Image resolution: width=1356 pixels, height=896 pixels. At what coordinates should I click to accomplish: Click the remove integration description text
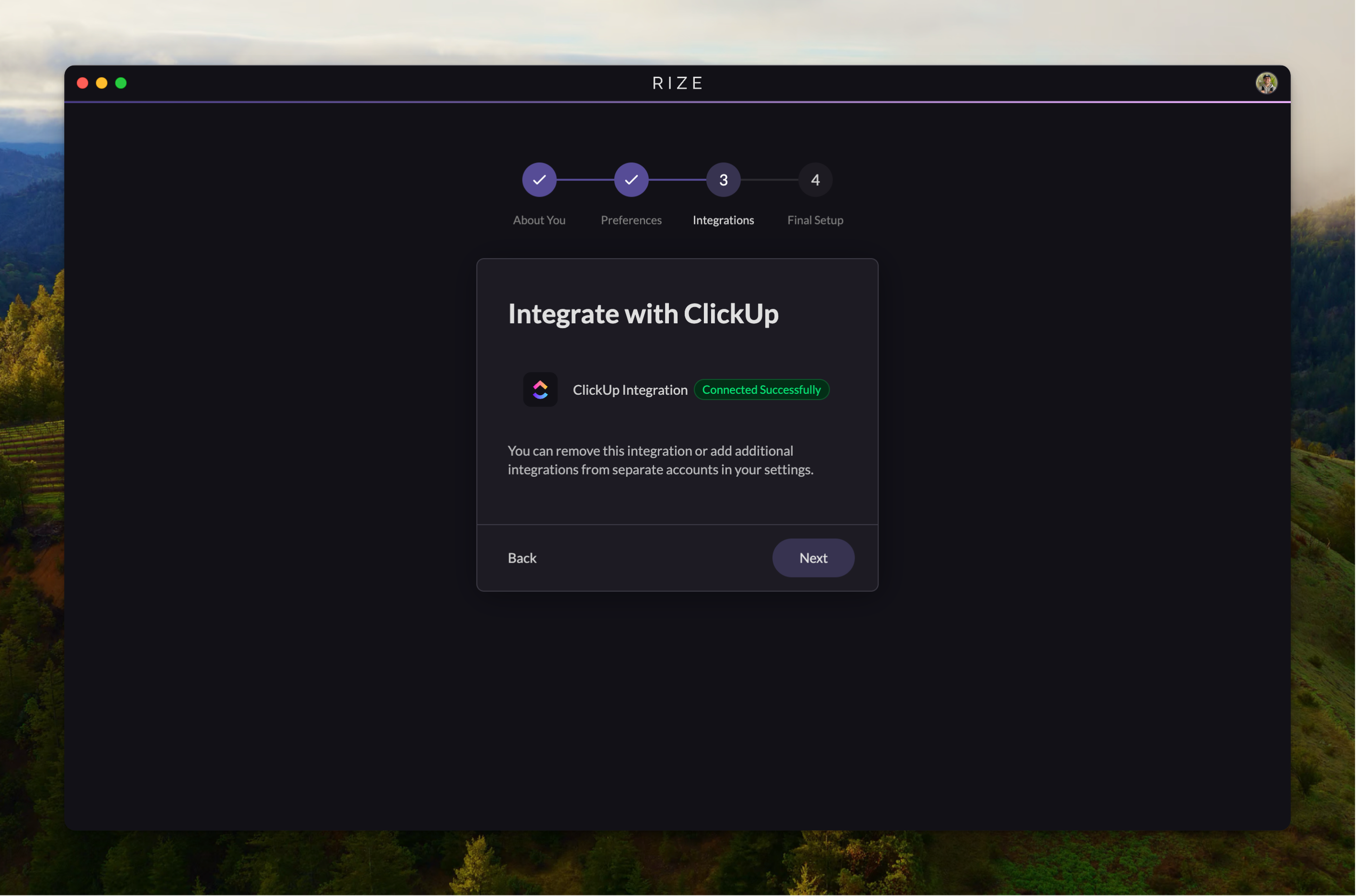pyautogui.click(x=660, y=460)
